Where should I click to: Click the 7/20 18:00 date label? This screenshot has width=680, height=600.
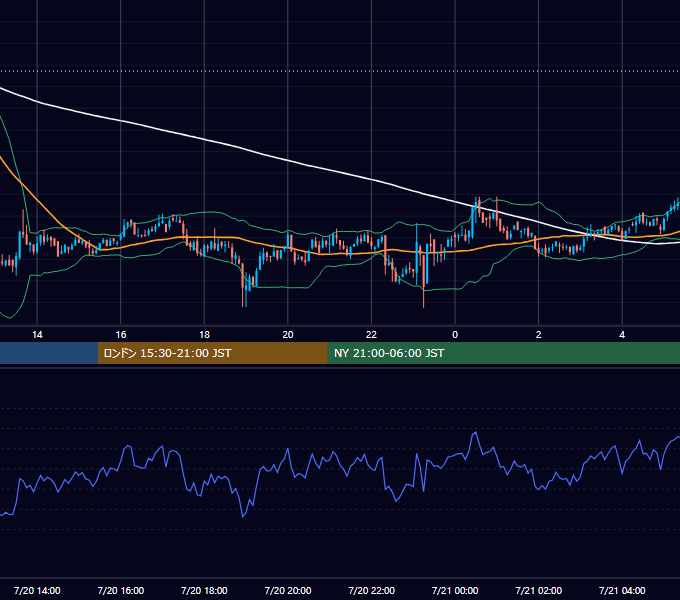(204, 590)
